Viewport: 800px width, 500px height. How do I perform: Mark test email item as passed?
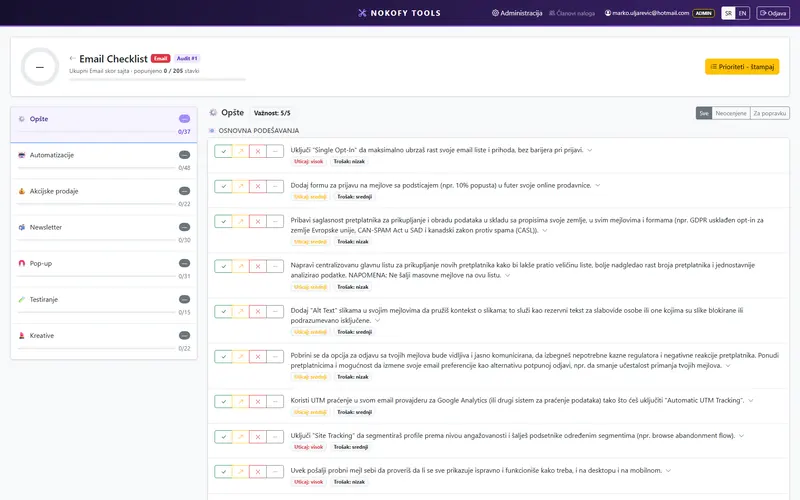coord(223,472)
